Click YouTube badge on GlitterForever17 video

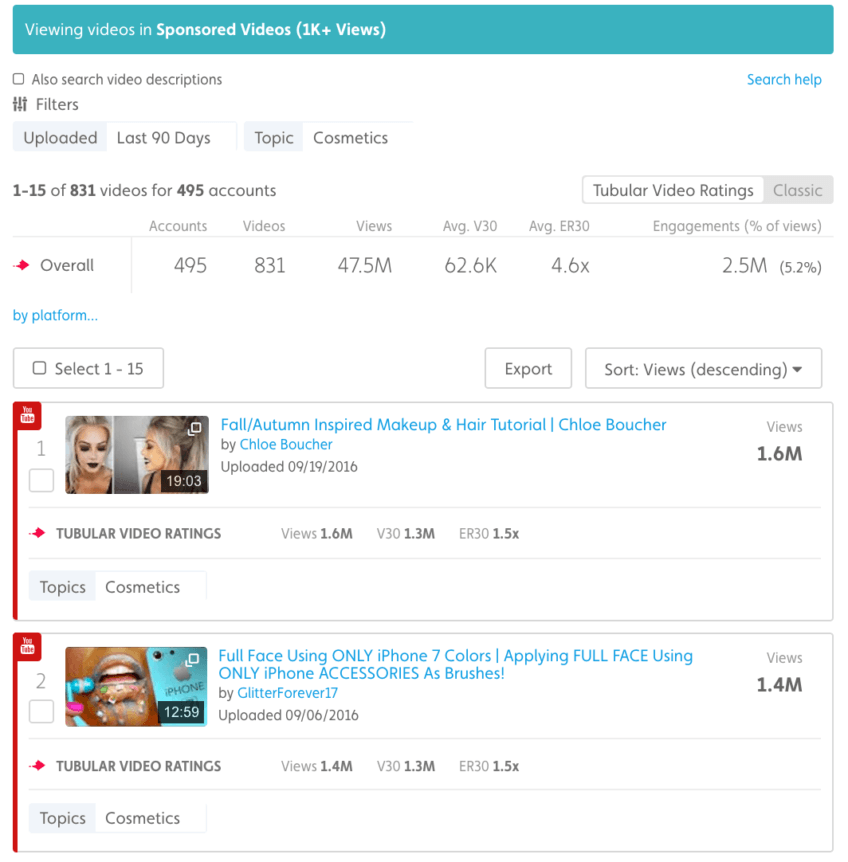click(26, 648)
